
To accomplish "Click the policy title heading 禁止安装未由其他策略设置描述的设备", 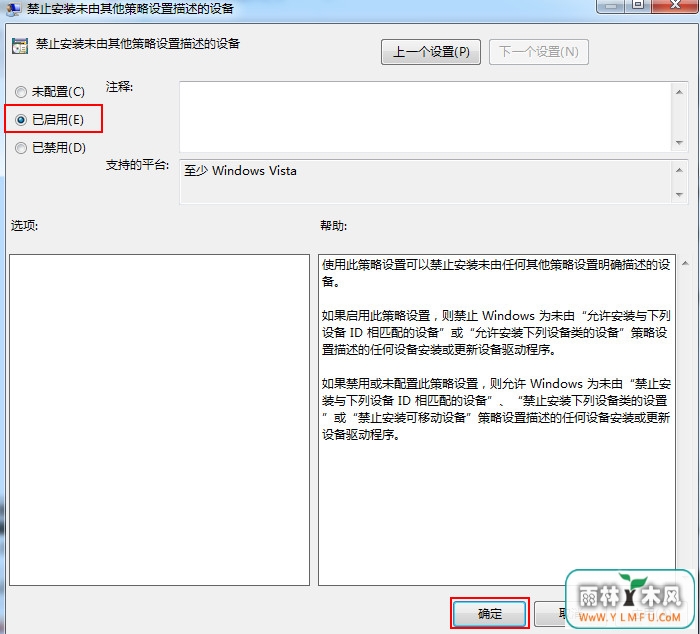I will [x=138, y=44].
